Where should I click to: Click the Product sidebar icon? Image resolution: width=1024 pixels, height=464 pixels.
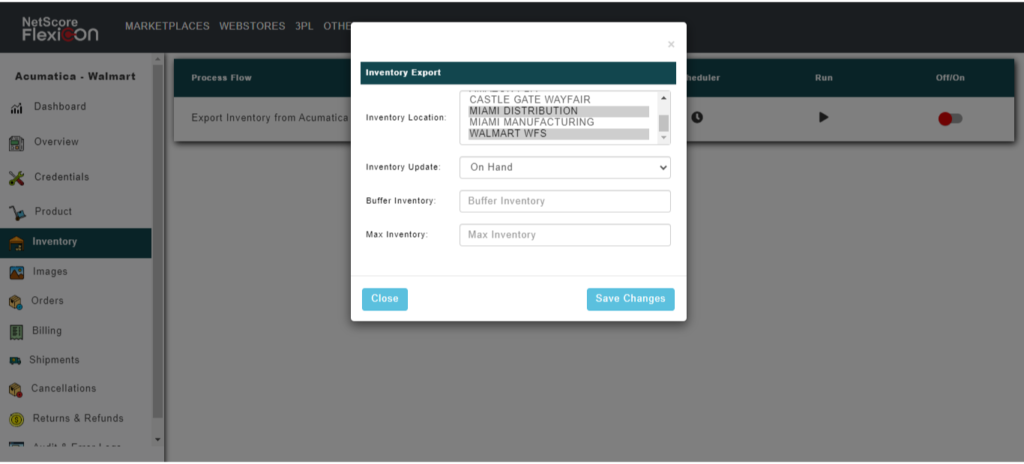pyautogui.click(x=16, y=212)
